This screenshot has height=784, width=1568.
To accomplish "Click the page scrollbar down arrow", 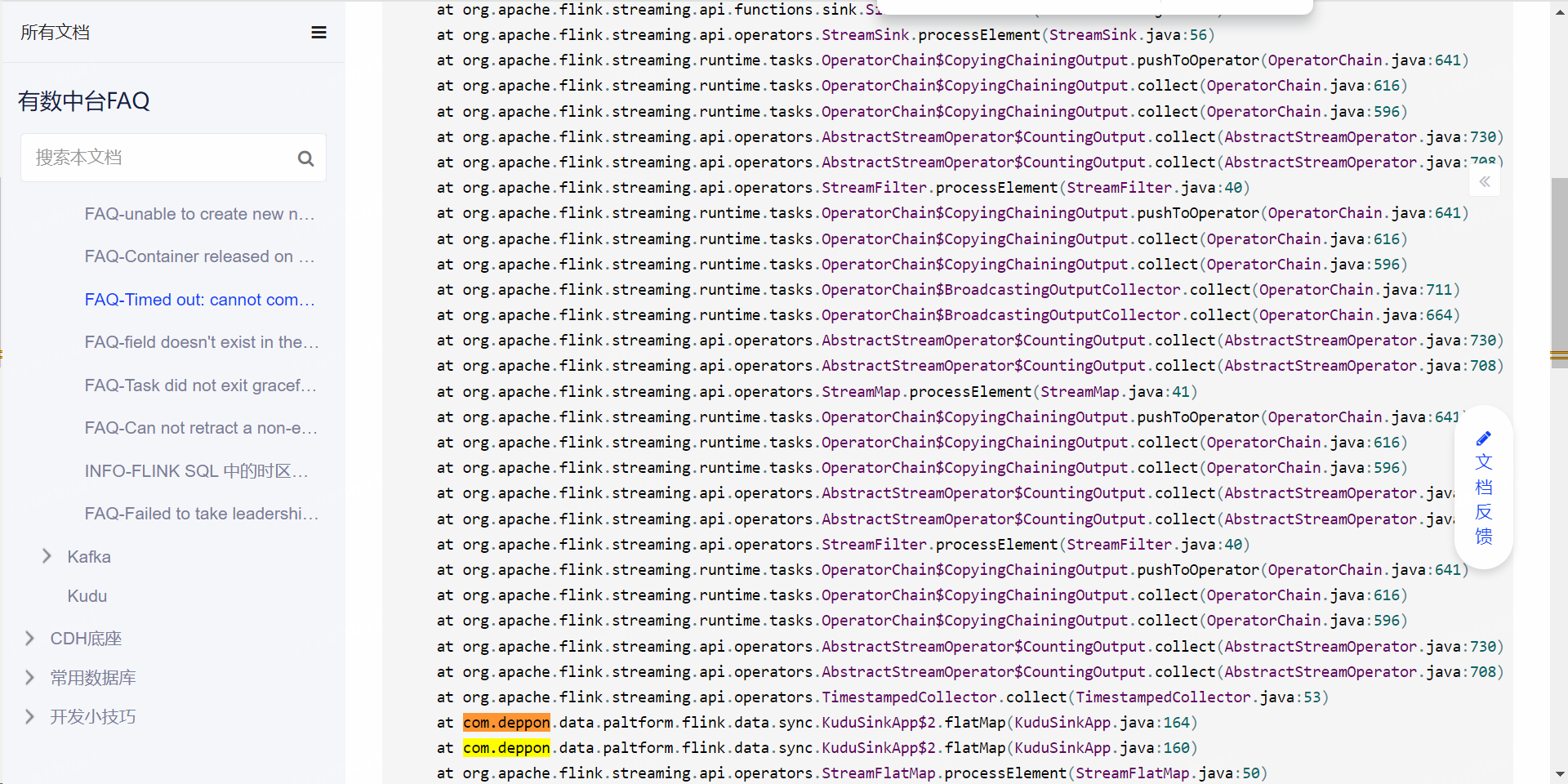I will (x=1560, y=774).
